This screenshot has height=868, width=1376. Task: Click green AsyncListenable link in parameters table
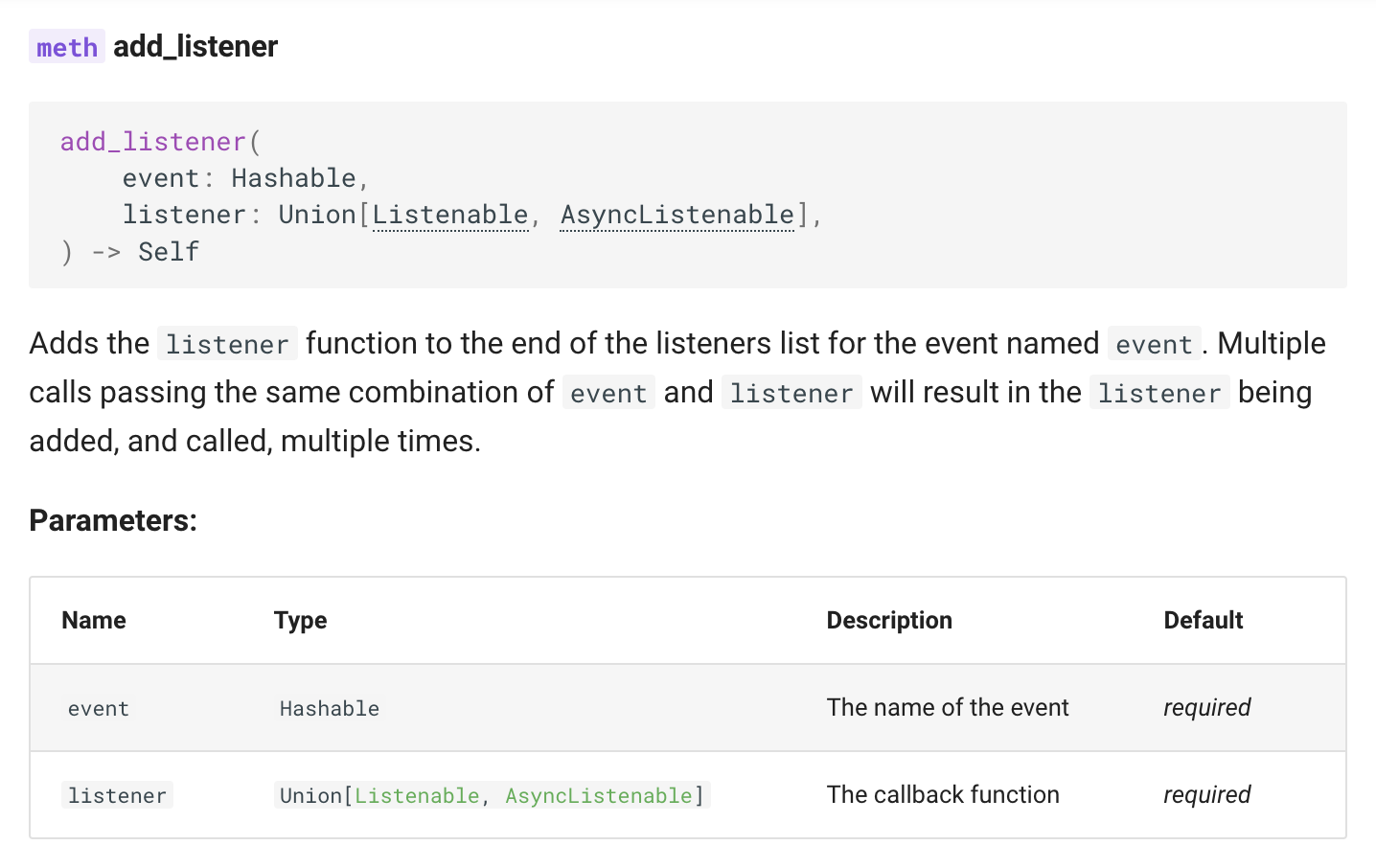tap(598, 795)
